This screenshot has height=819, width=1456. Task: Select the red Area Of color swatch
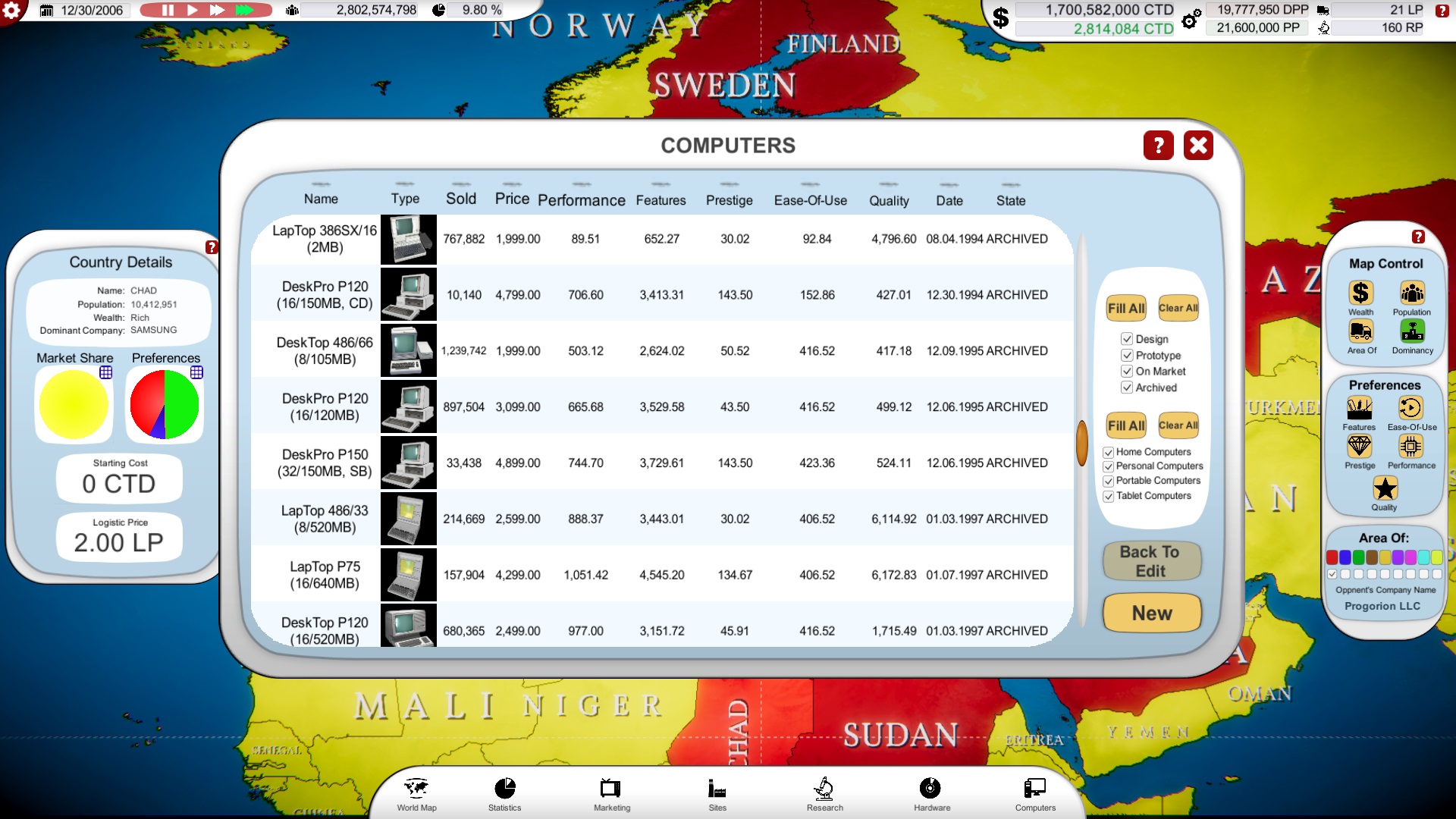1332,557
